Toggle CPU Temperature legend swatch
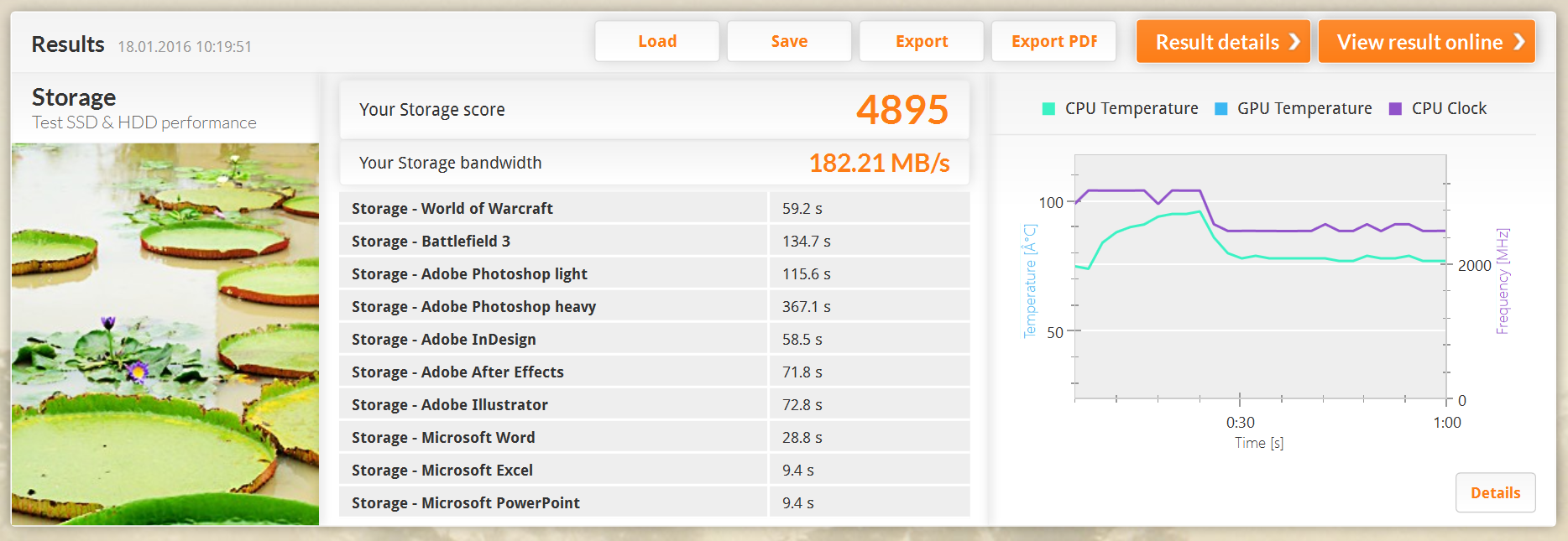1568x541 pixels. click(x=1048, y=108)
